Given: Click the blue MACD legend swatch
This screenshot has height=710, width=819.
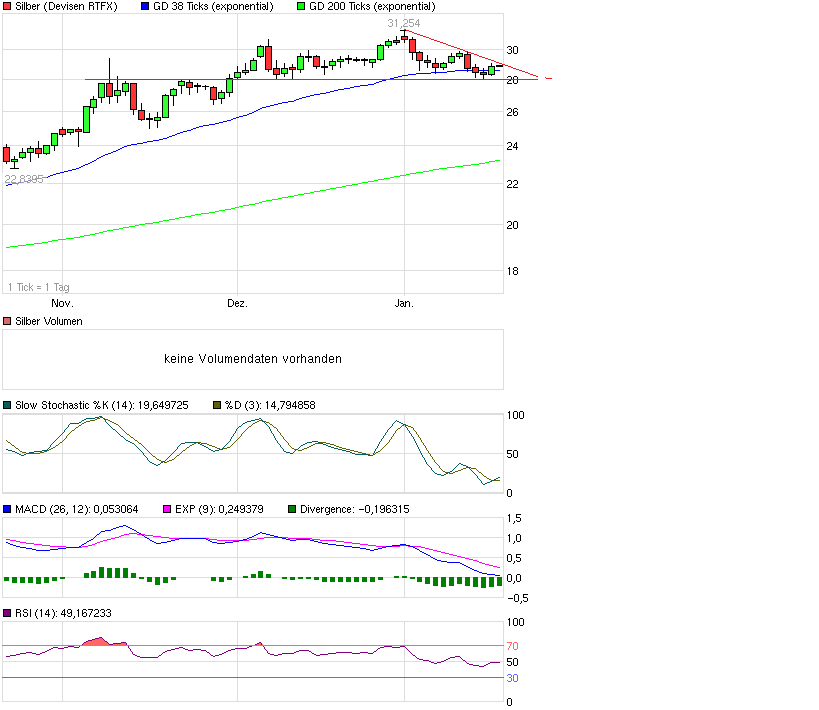Looking at the screenshot, I should (x=7, y=509).
